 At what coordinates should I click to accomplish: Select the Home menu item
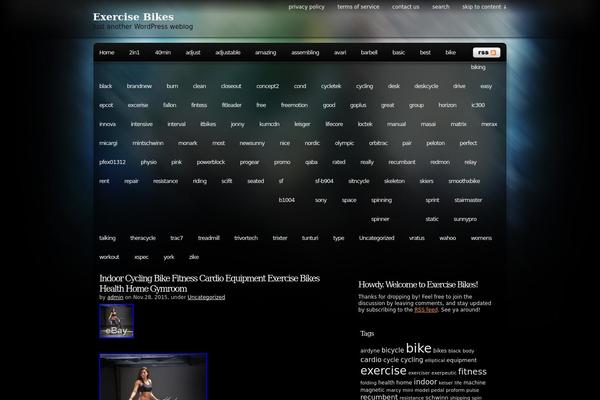107,52
